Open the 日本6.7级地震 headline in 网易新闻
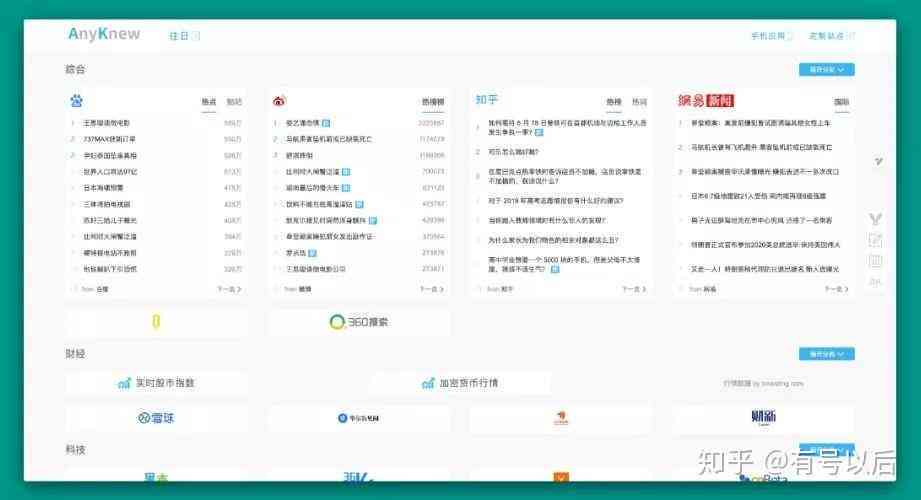921x500 pixels. 758,196
